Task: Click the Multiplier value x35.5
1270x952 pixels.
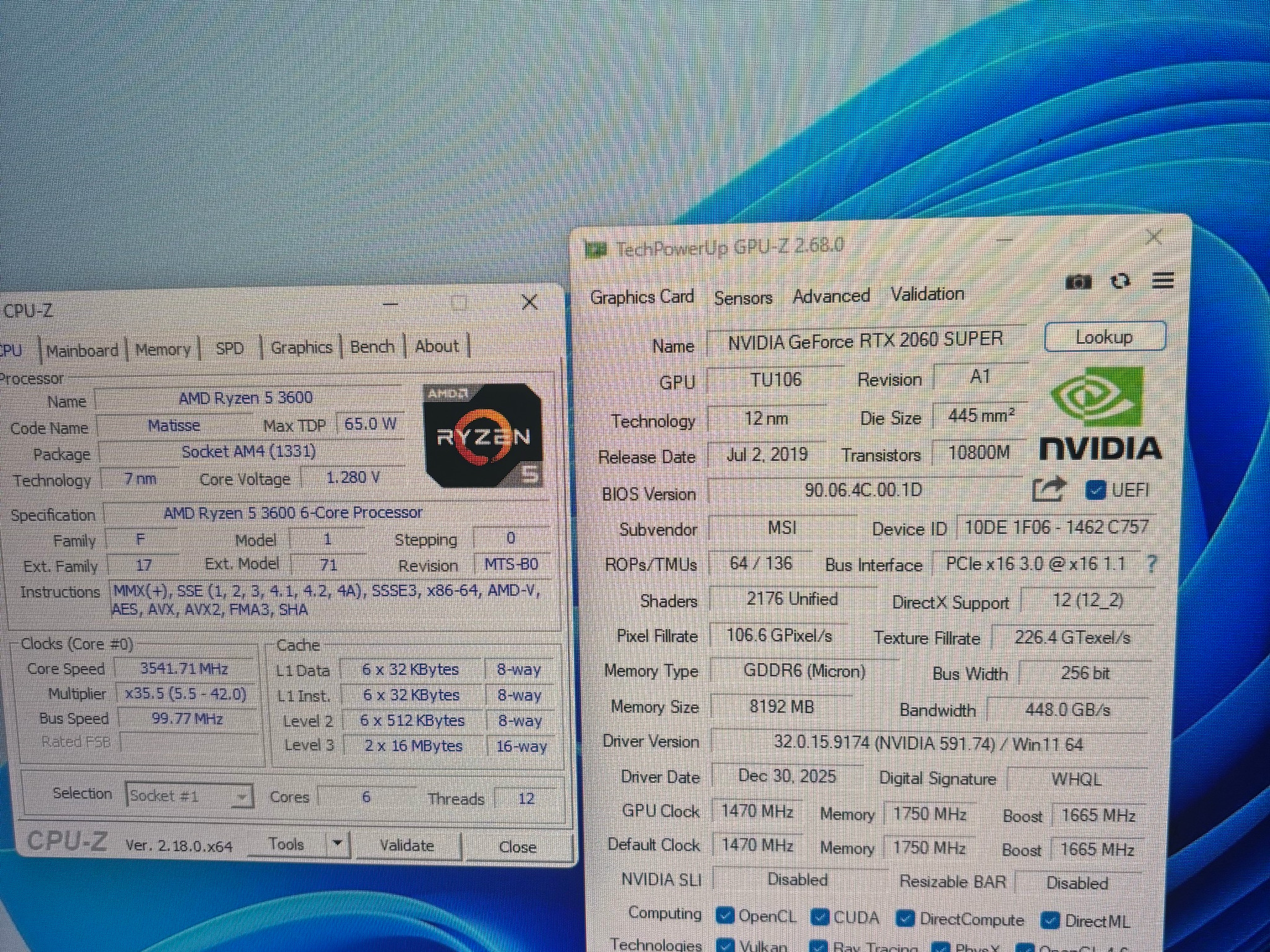Action: coord(186,694)
